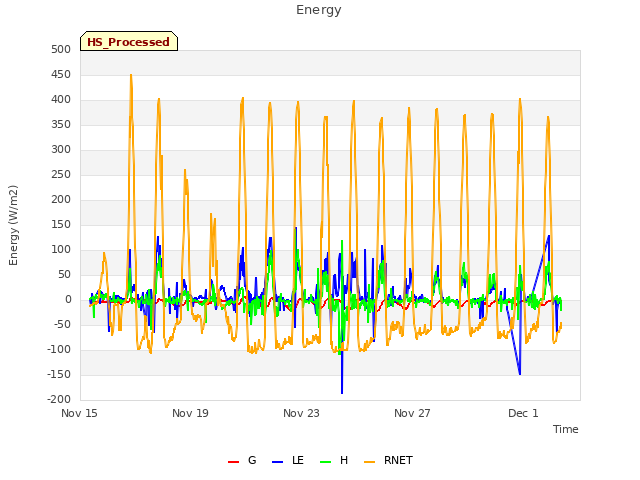This screenshot has width=640, height=480.
Task: Click the '350' y-axis tick label
Action: (61, 125)
